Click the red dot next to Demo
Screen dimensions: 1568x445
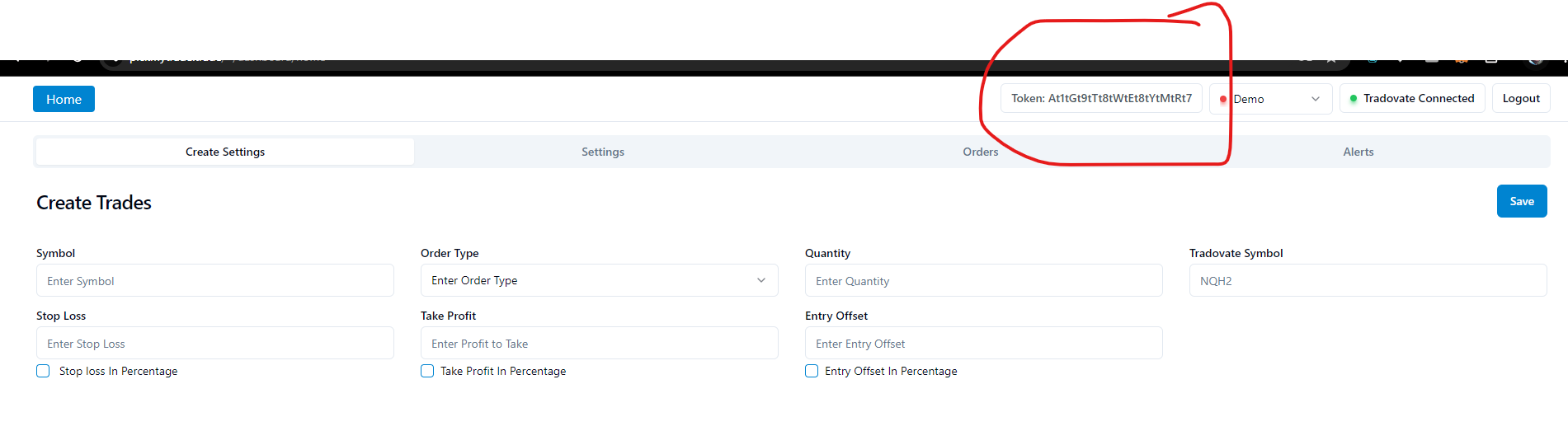point(1223,100)
